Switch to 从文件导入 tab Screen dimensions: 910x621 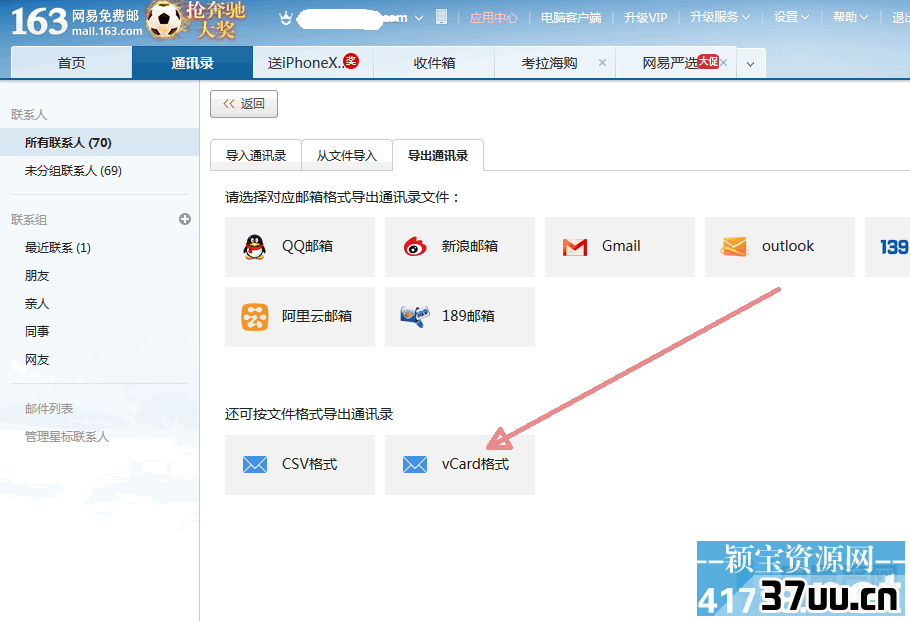coord(346,156)
